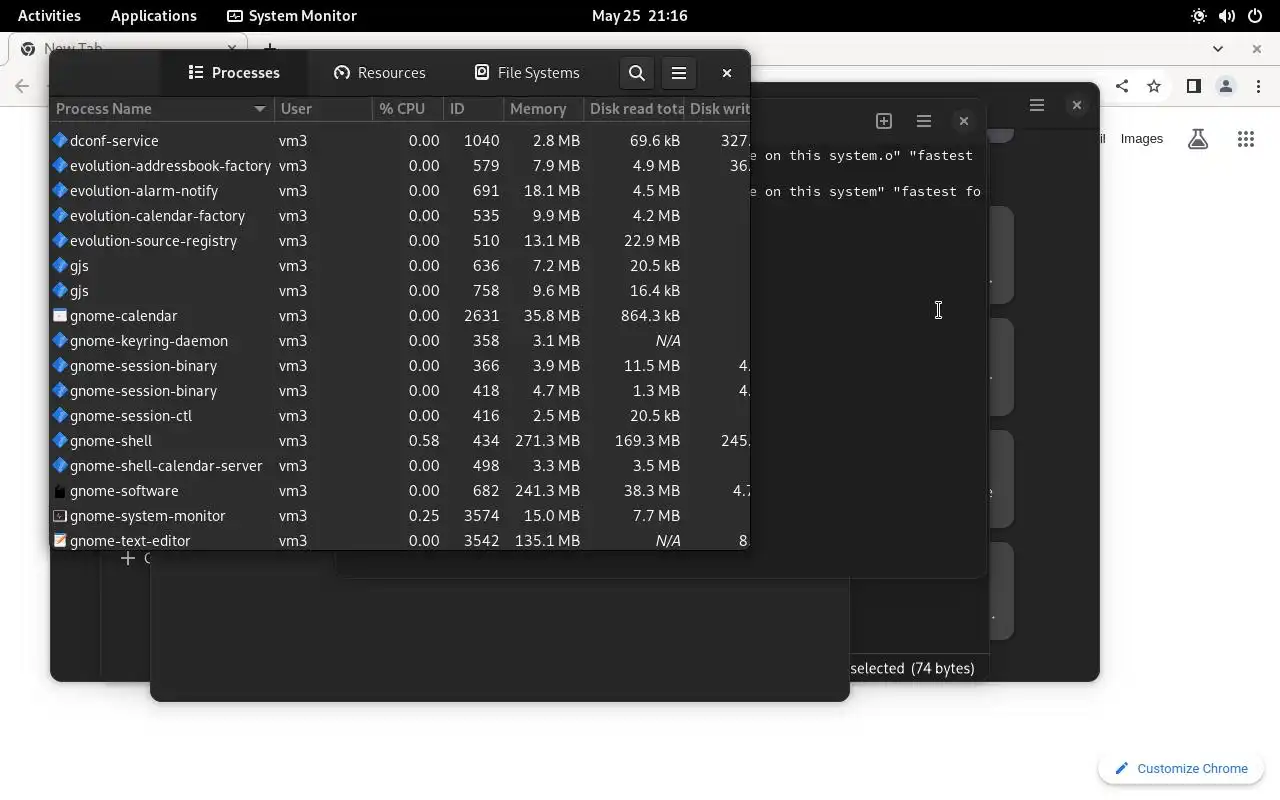This screenshot has width=1280, height=800.
Task: Sort by the Memory column header
Action: click(543, 108)
